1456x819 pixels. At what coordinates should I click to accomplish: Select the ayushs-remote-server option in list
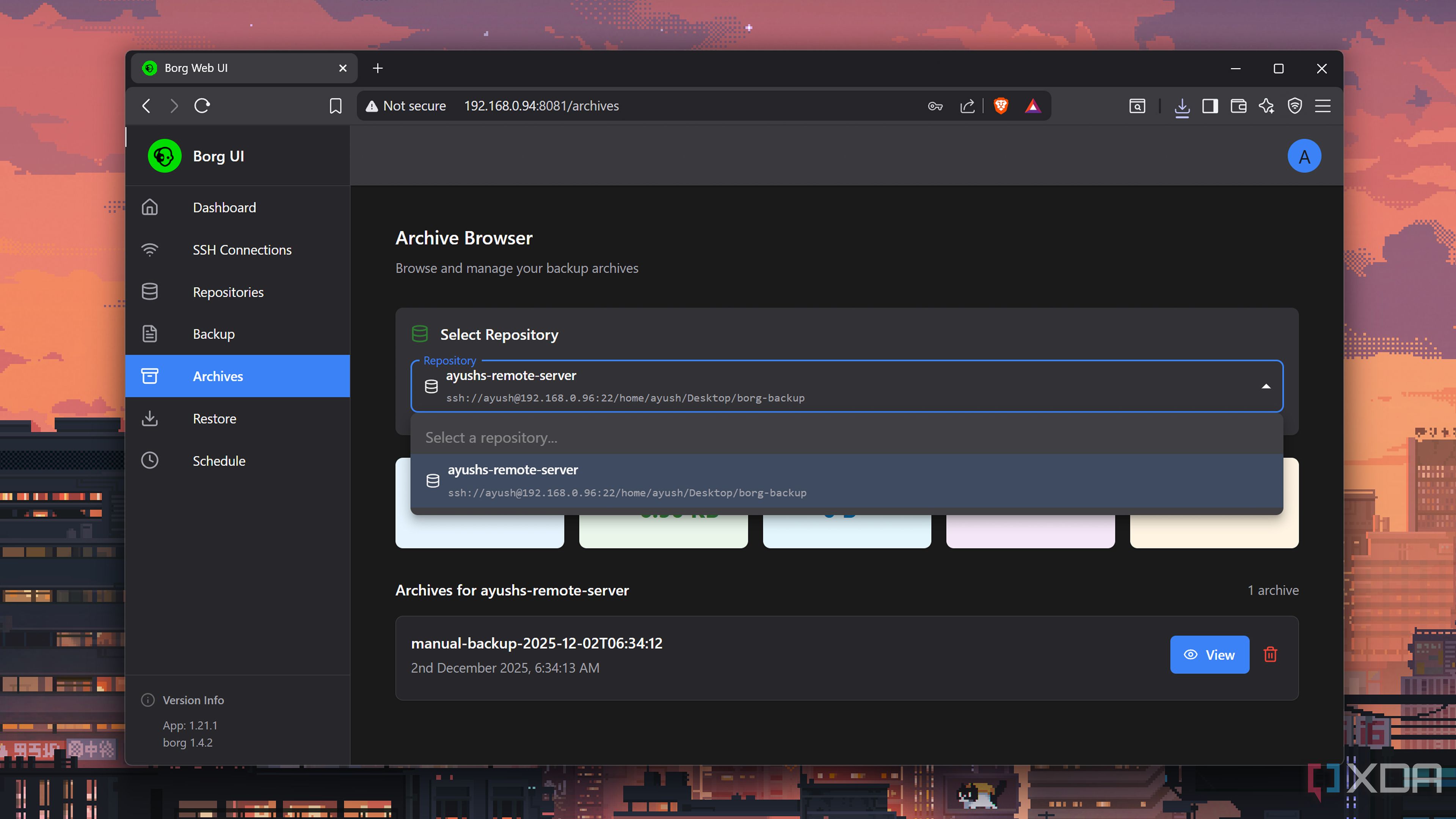(x=846, y=480)
